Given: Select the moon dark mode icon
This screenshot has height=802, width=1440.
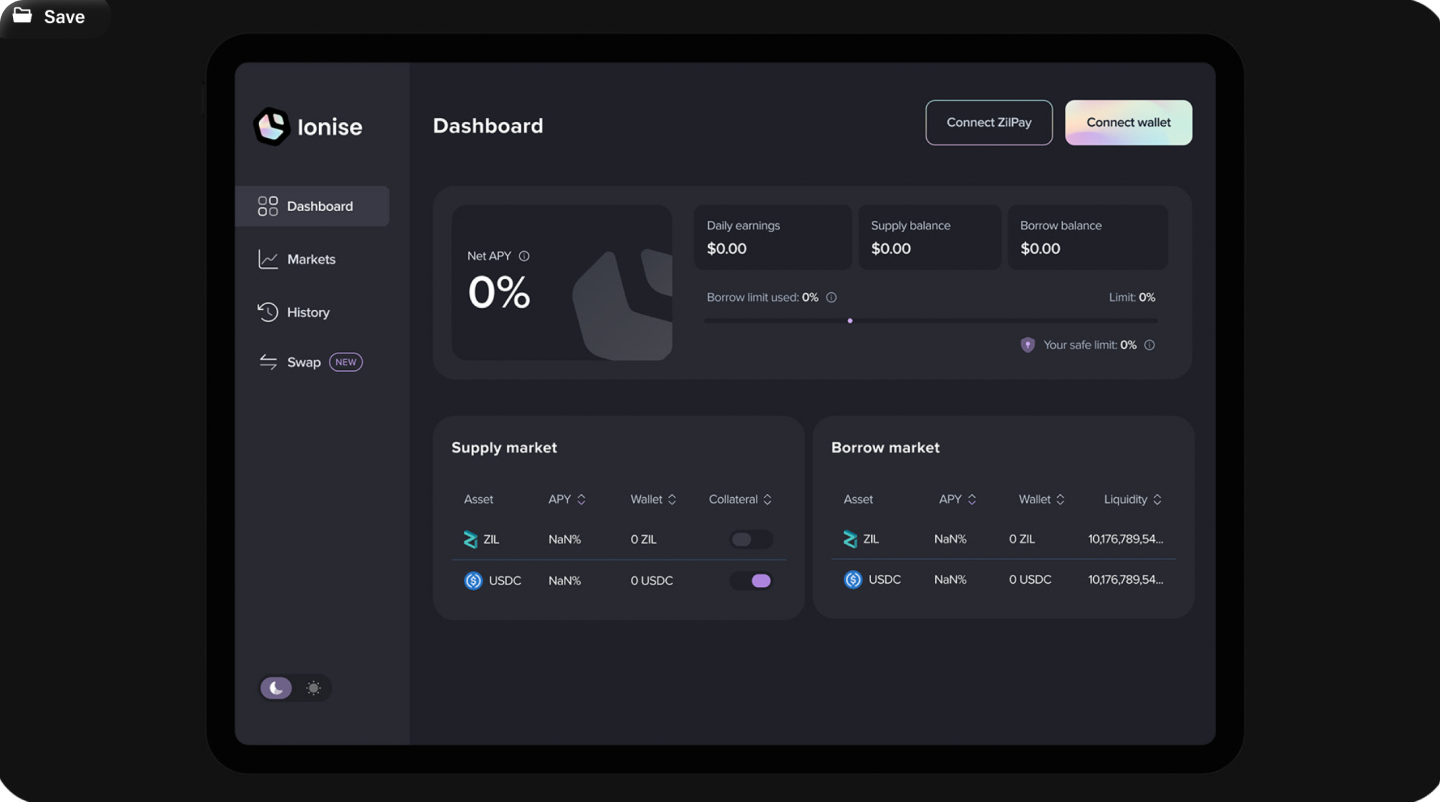Looking at the screenshot, I should 276,688.
